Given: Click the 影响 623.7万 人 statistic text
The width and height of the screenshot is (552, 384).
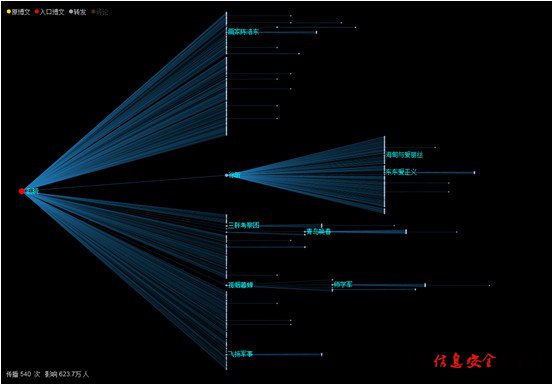Looking at the screenshot, I should point(67,374).
